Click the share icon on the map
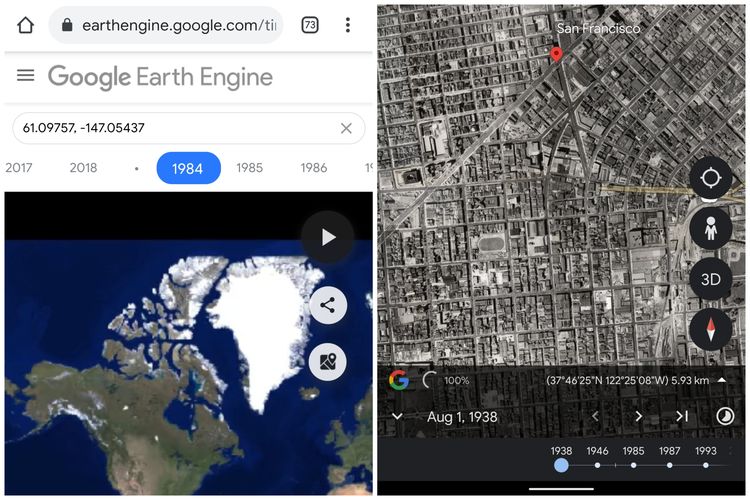This screenshot has height=500, width=750. 328,305
